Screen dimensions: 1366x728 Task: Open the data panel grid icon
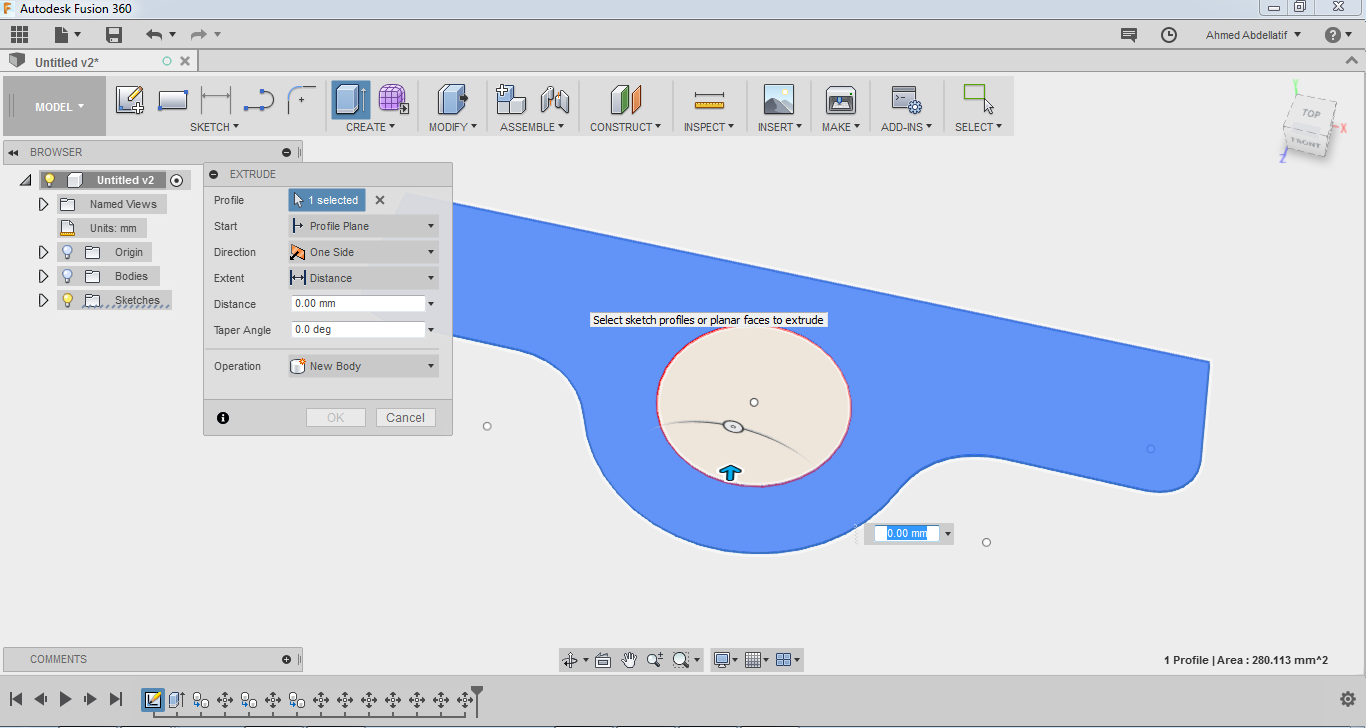click(20, 35)
